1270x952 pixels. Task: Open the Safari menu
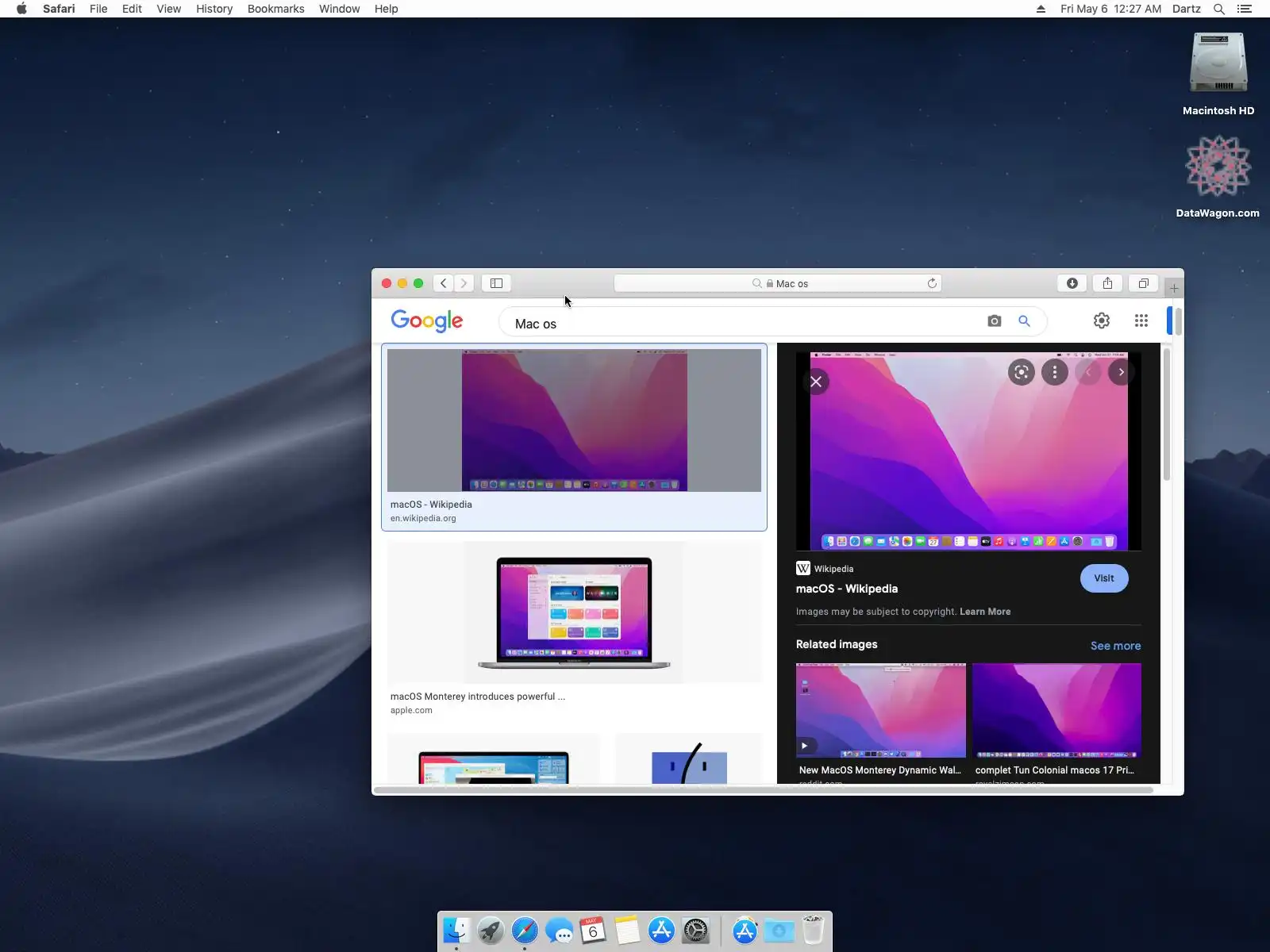coord(59,9)
